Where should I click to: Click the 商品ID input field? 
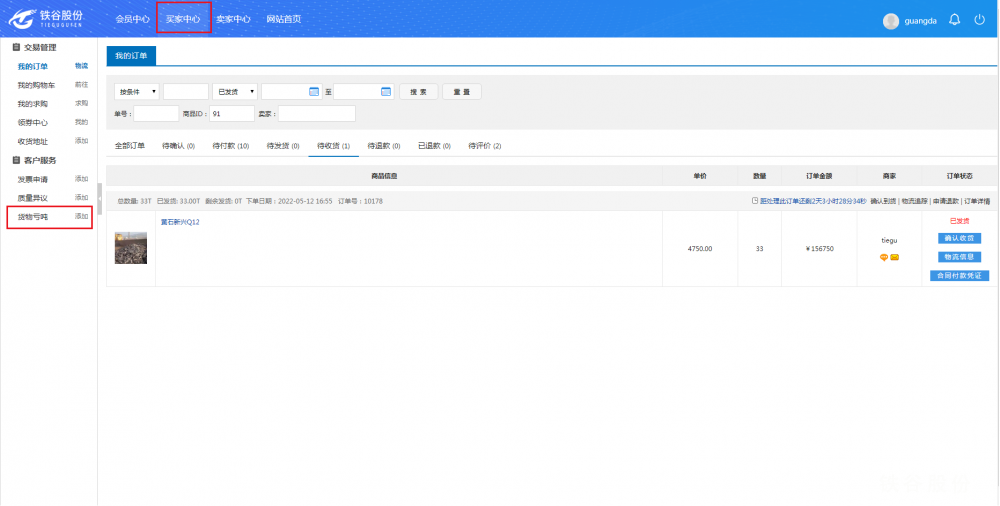pos(231,114)
